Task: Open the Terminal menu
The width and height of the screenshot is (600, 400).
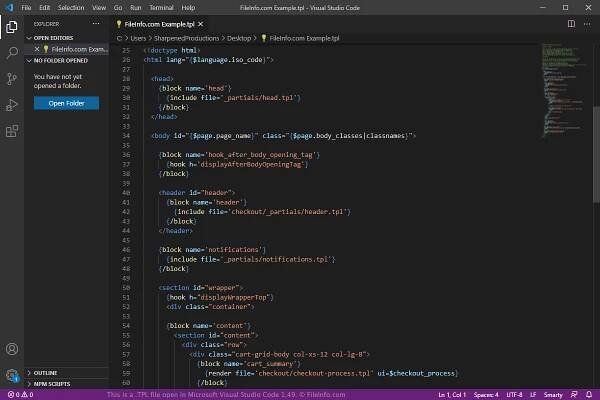Action: tap(161, 8)
